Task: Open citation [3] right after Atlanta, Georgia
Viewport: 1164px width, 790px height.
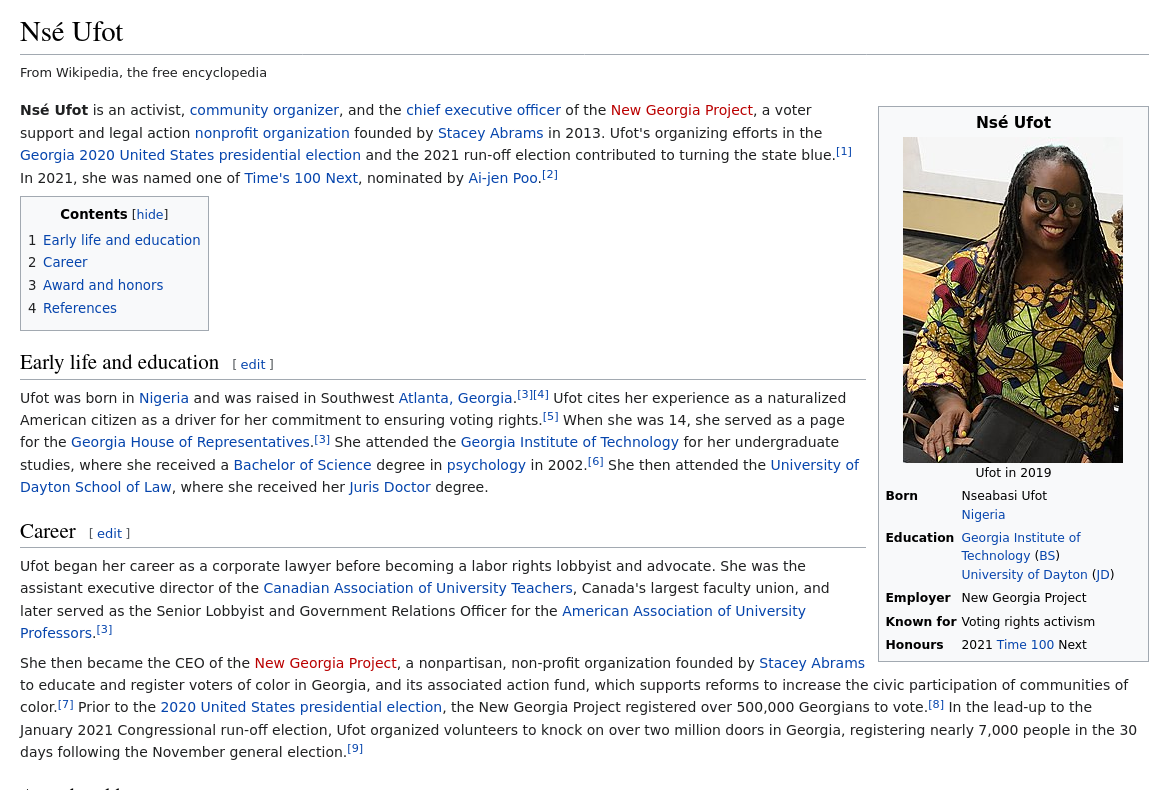Action: click(525, 394)
